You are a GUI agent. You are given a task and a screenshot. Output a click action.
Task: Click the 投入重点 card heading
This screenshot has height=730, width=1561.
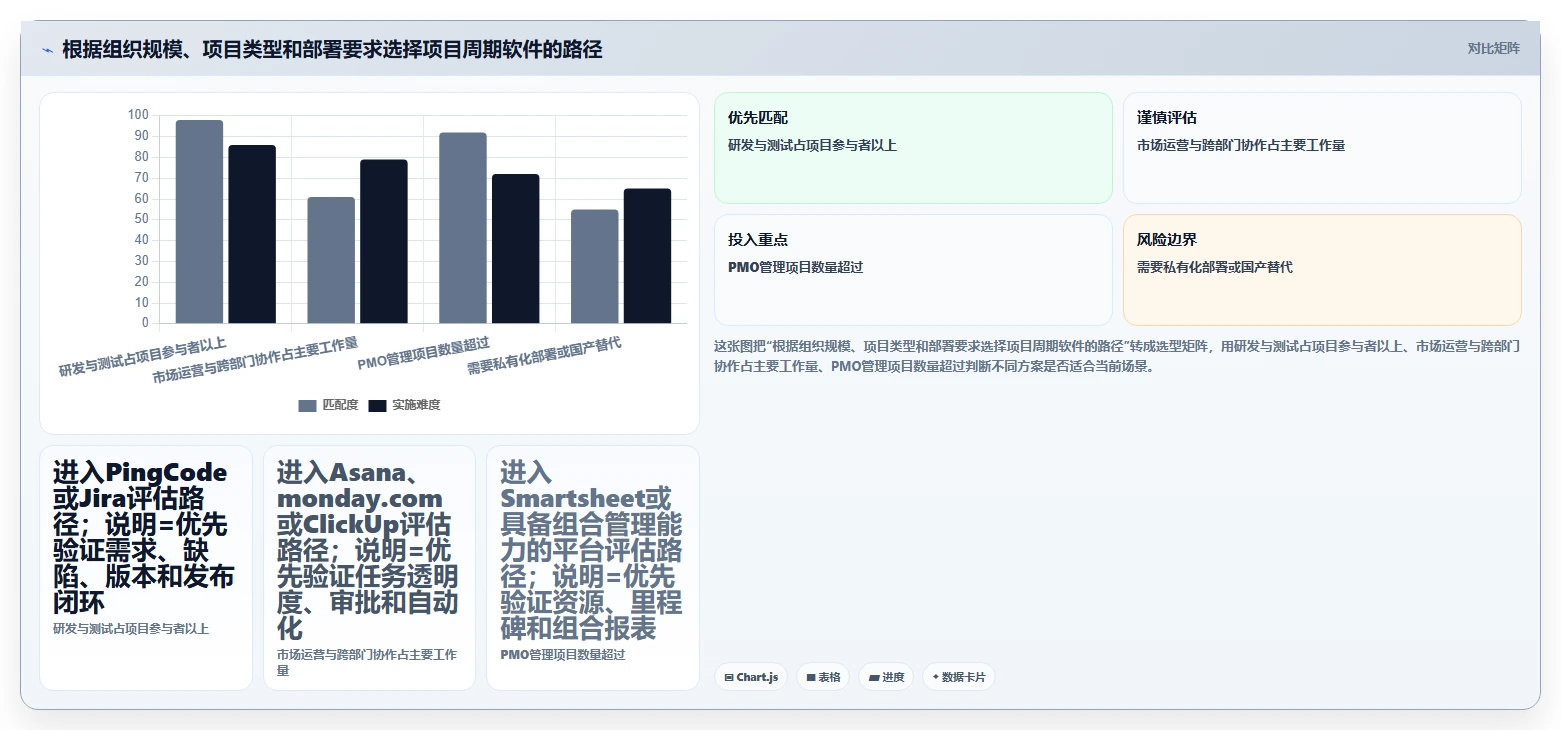758,240
